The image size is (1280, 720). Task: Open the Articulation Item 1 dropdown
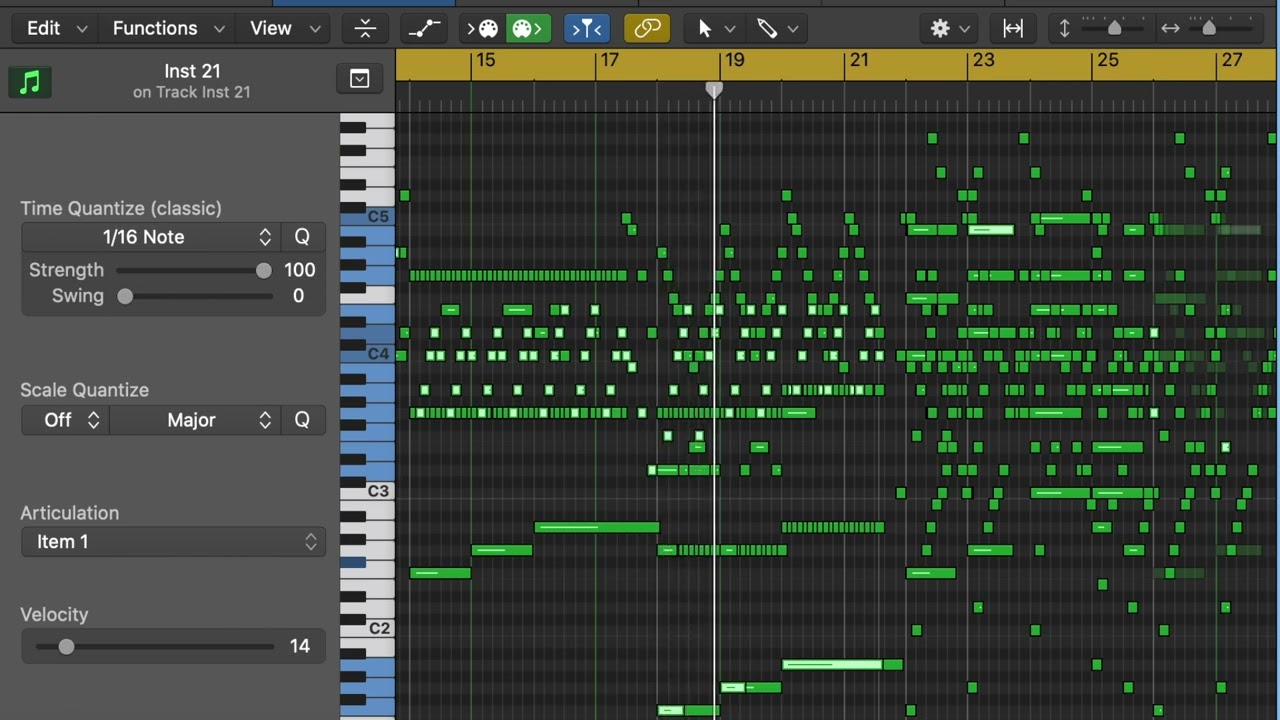(x=173, y=542)
